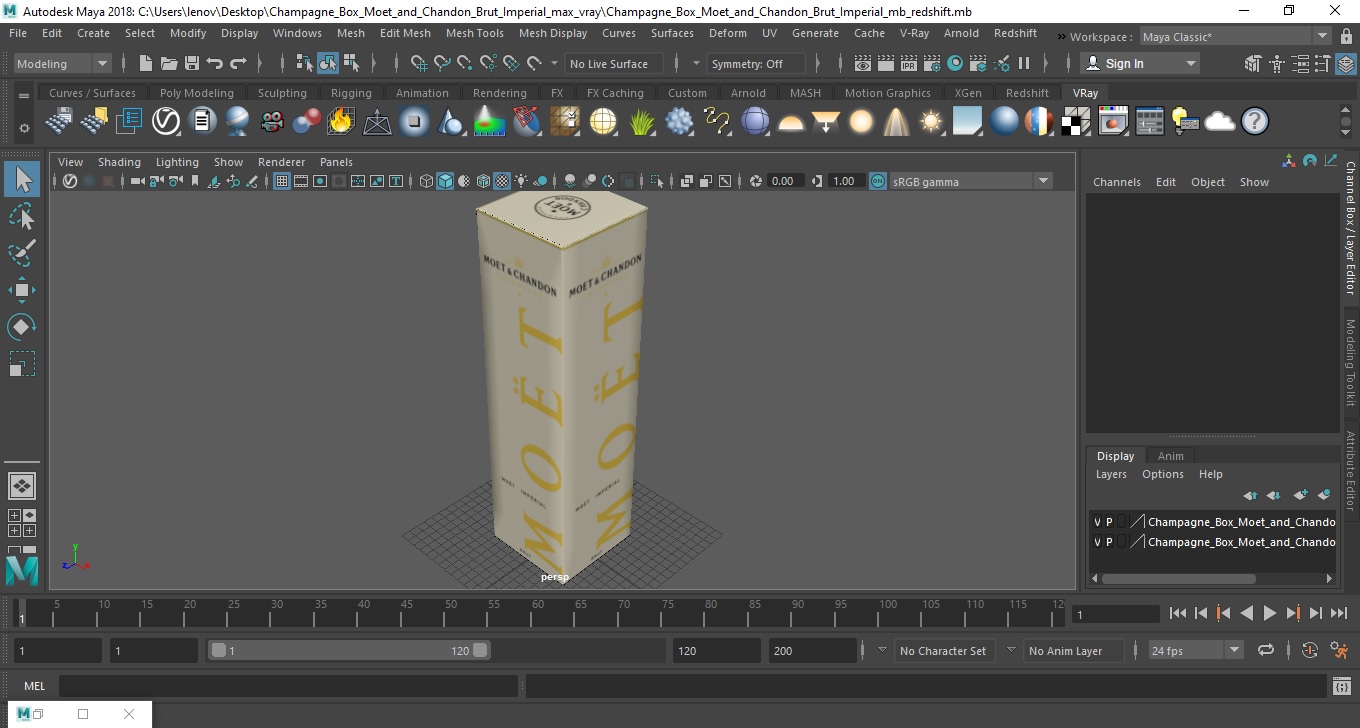
Task: Open the snap options dropdown before No Live Surface
Action: coord(555,64)
